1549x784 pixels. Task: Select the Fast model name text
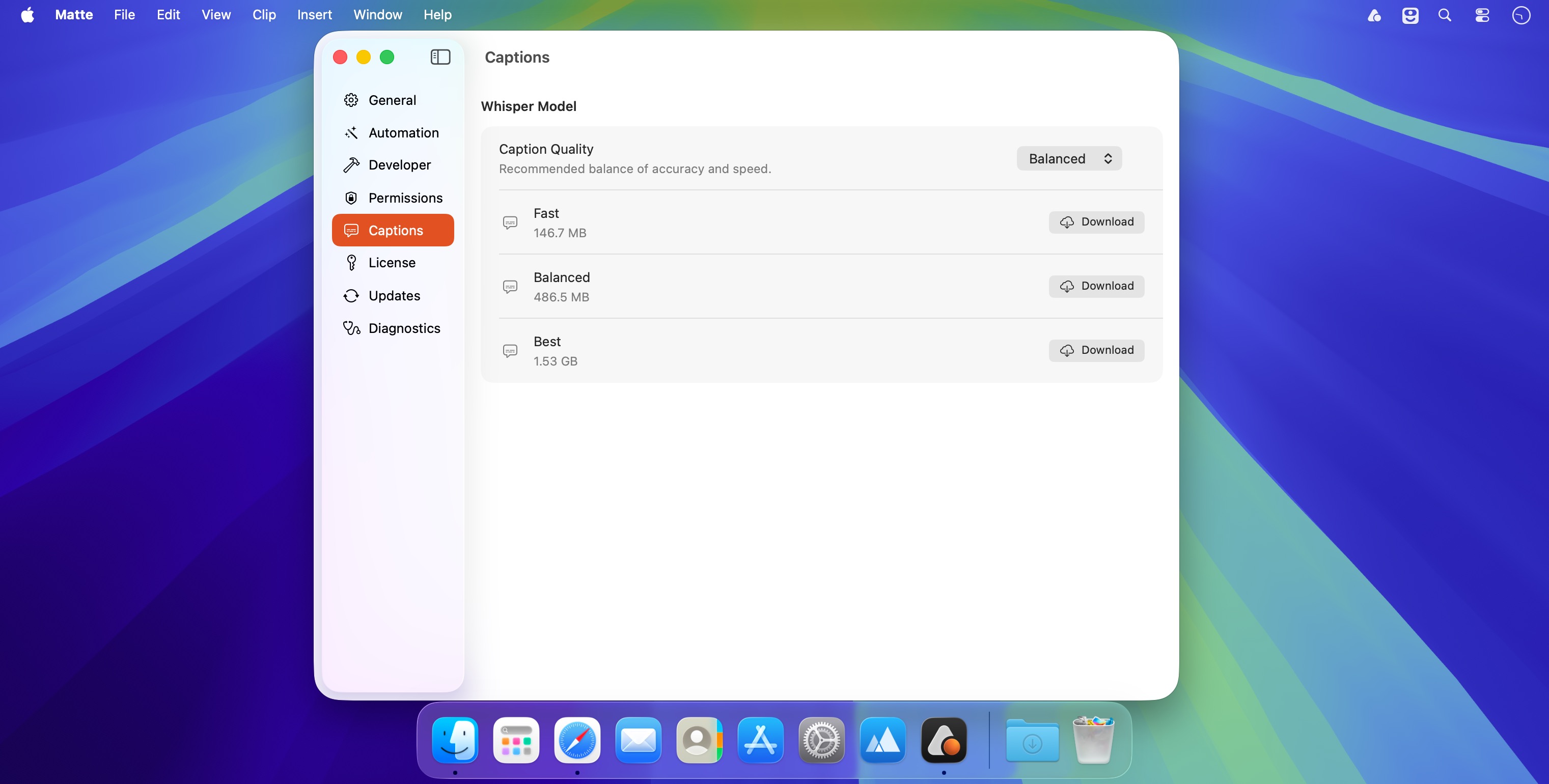coord(546,213)
